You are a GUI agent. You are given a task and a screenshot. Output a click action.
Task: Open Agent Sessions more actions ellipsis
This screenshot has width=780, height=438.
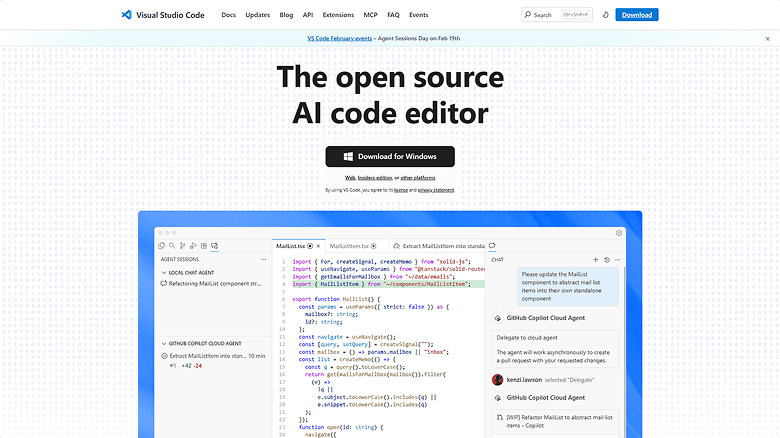pos(264,259)
